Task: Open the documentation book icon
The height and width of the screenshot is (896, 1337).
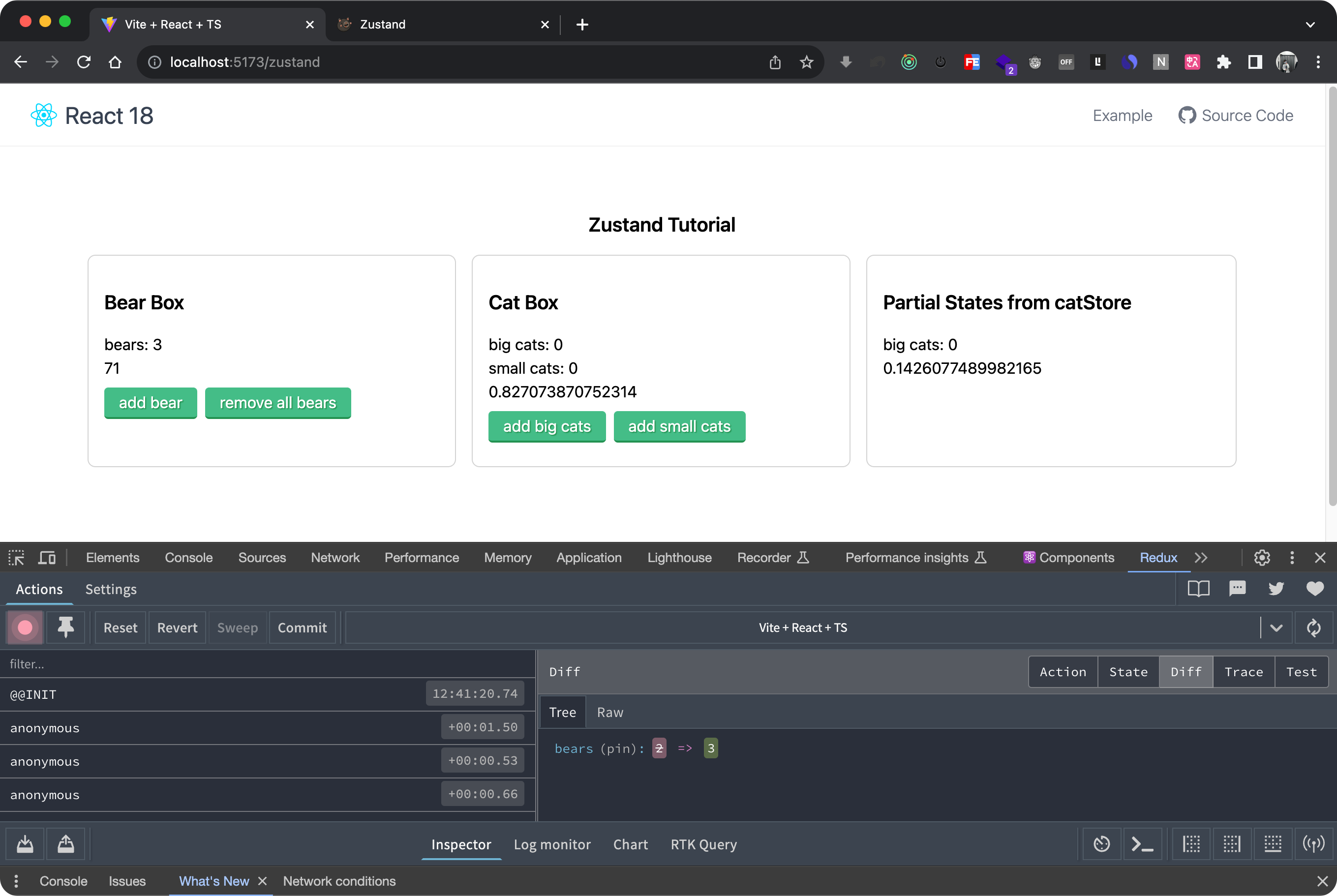Action: pos(1198,589)
